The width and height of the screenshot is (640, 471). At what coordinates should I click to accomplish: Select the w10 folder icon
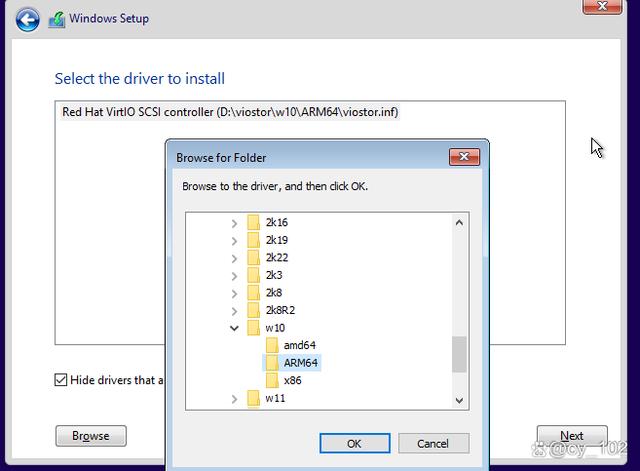tap(253, 328)
